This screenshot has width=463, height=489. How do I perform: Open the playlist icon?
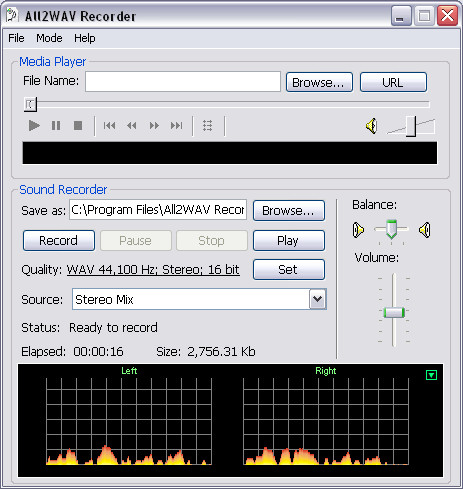(207, 126)
